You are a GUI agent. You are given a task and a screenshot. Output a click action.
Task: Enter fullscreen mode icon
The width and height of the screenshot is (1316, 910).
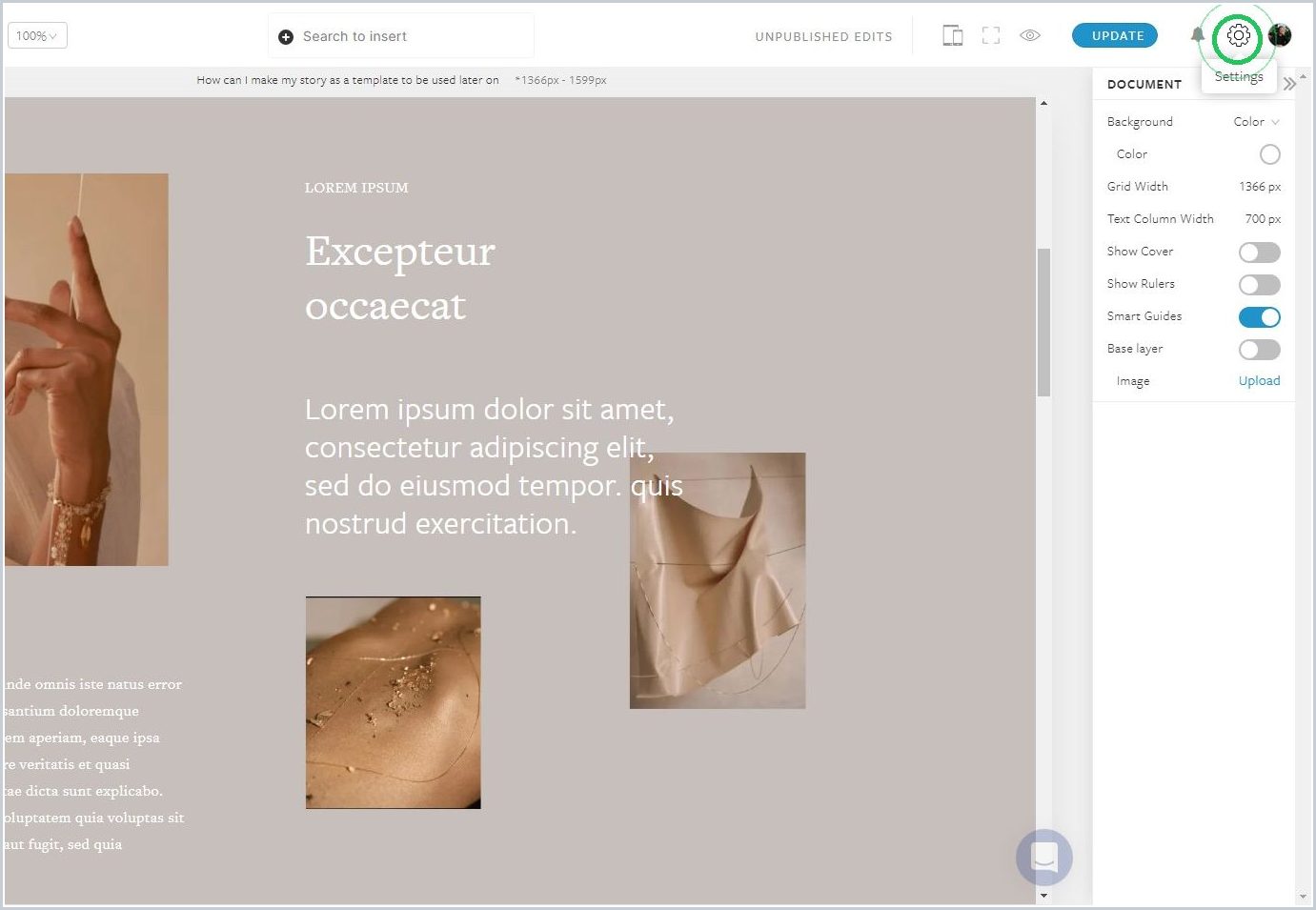pos(991,35)
